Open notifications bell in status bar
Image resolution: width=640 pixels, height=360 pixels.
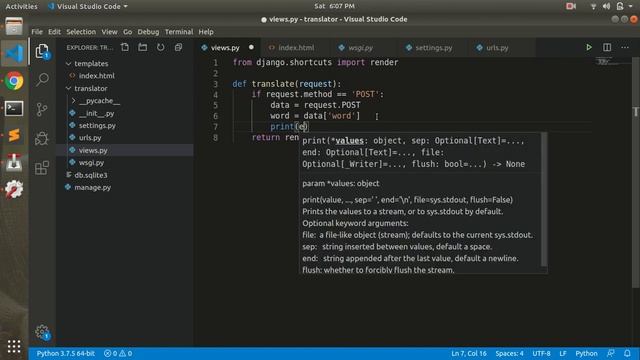click(x=627, y=353)
